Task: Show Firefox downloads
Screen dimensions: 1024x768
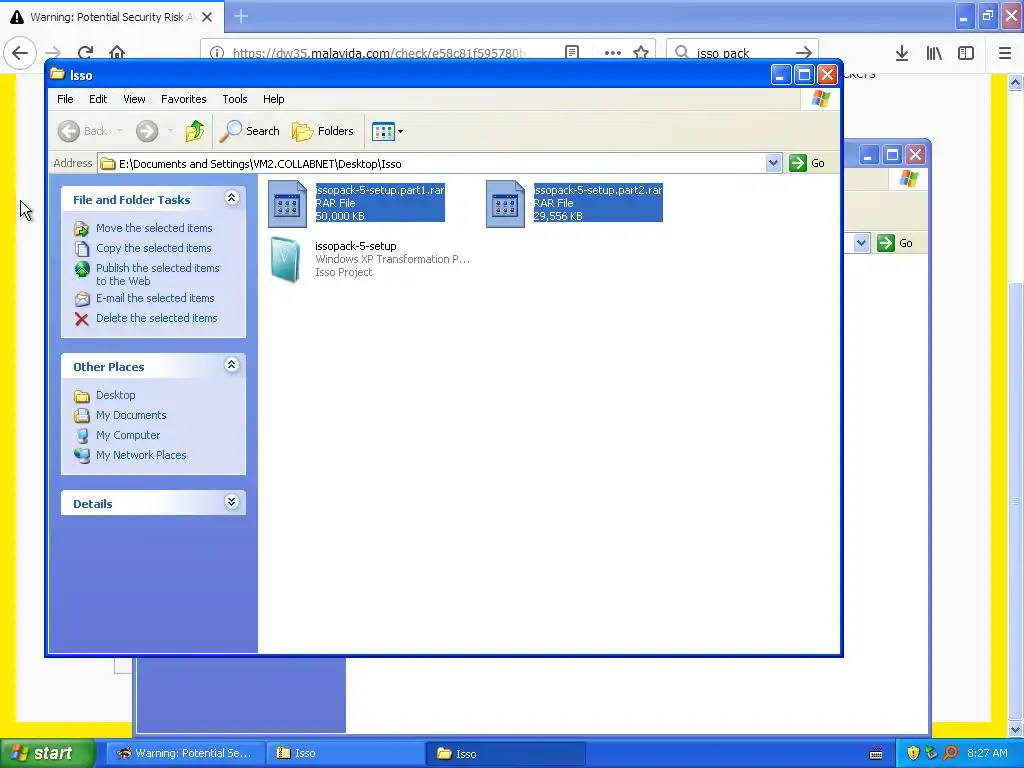Action: coord(902,53)
